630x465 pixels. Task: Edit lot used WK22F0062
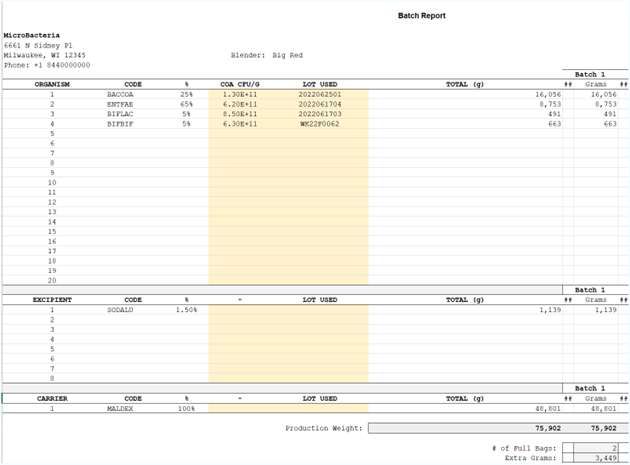tap(320, 124)
